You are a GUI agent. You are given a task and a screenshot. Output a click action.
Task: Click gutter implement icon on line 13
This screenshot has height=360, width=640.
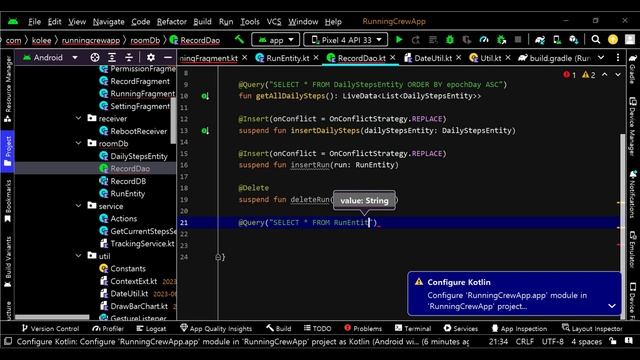tap(205, 131)
